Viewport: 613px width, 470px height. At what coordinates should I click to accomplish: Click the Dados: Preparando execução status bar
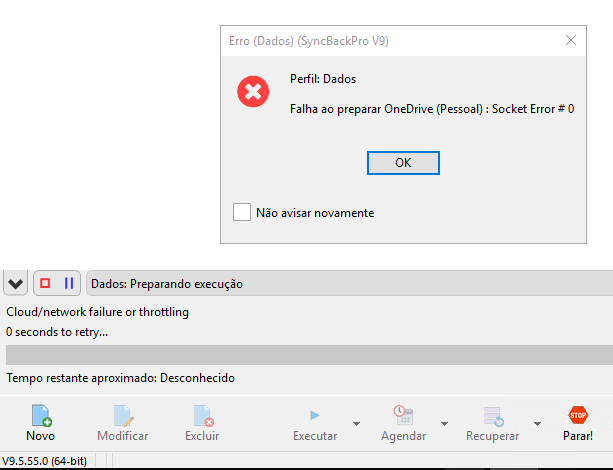350,283
